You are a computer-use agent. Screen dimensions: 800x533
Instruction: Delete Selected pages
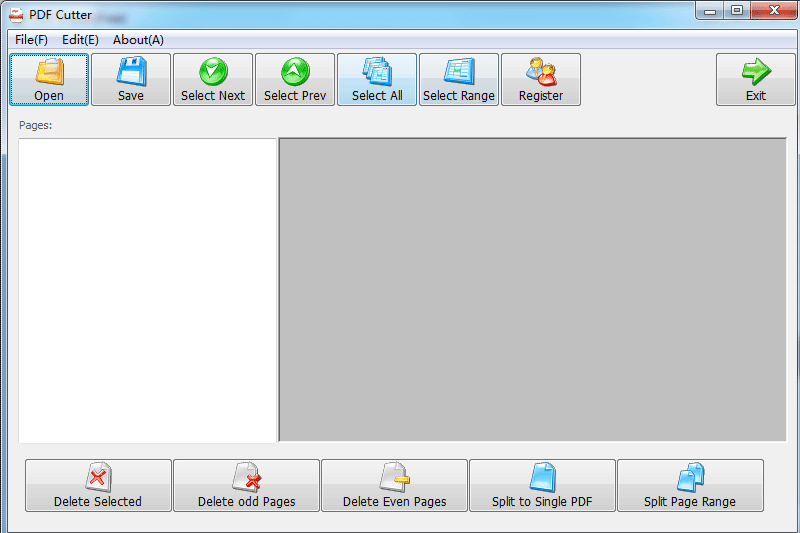[x=98, y=485]
